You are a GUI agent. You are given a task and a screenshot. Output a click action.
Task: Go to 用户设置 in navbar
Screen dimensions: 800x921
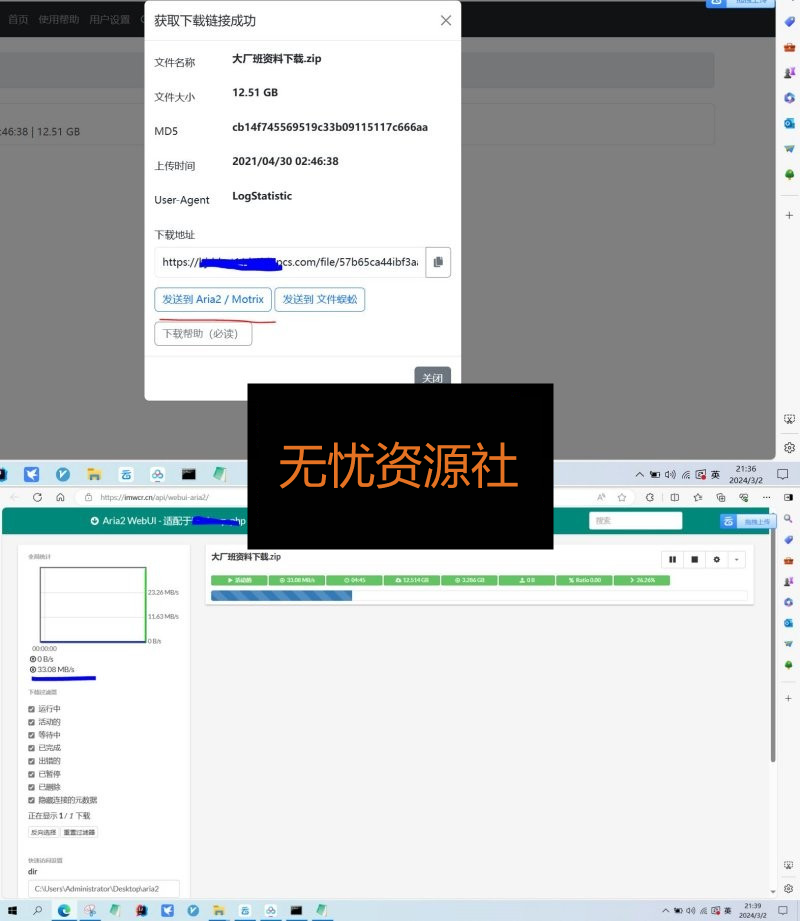[109, 19]
